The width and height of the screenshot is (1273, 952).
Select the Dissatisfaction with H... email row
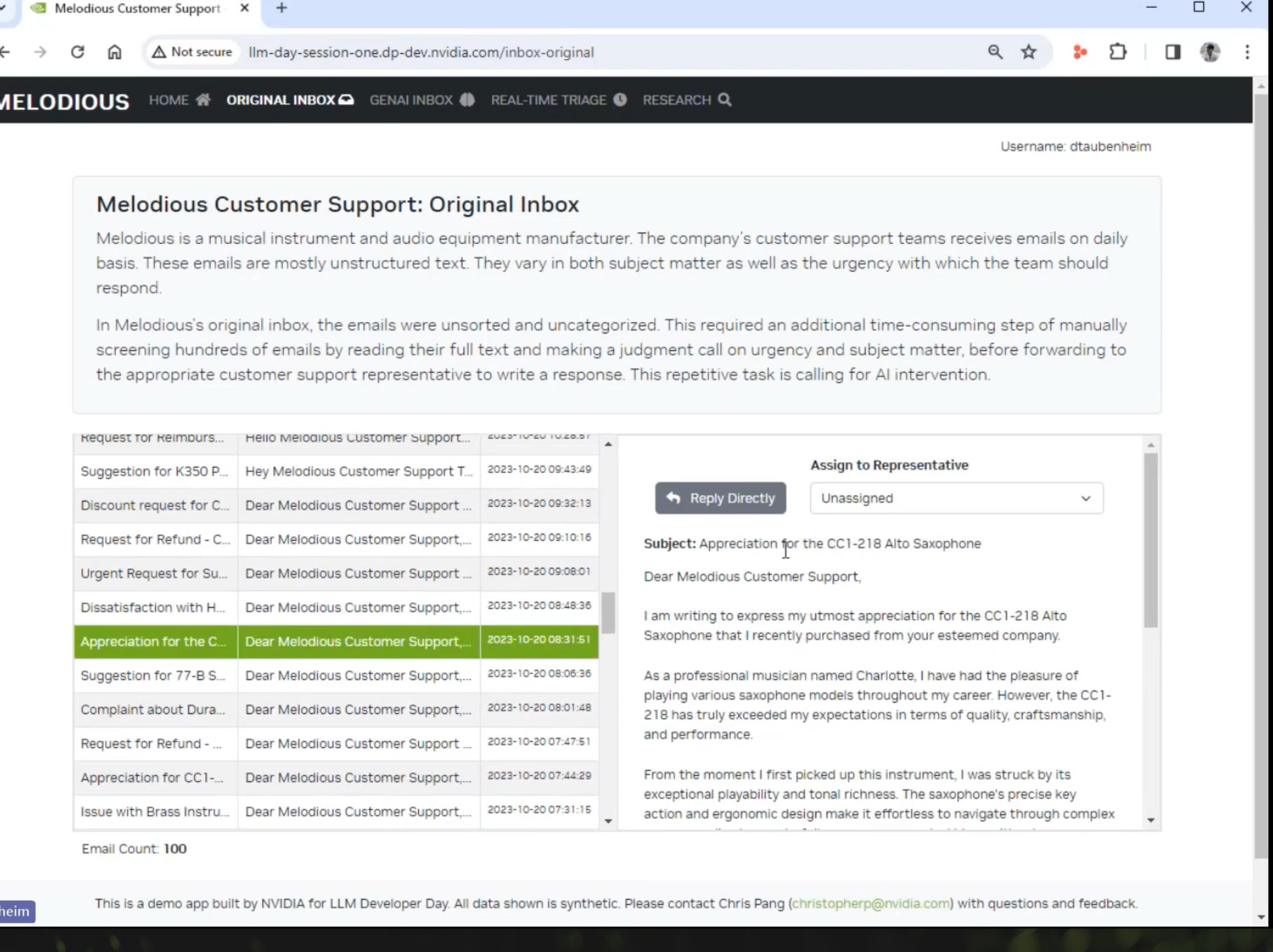pyautogui.click(x=336, y=607)
